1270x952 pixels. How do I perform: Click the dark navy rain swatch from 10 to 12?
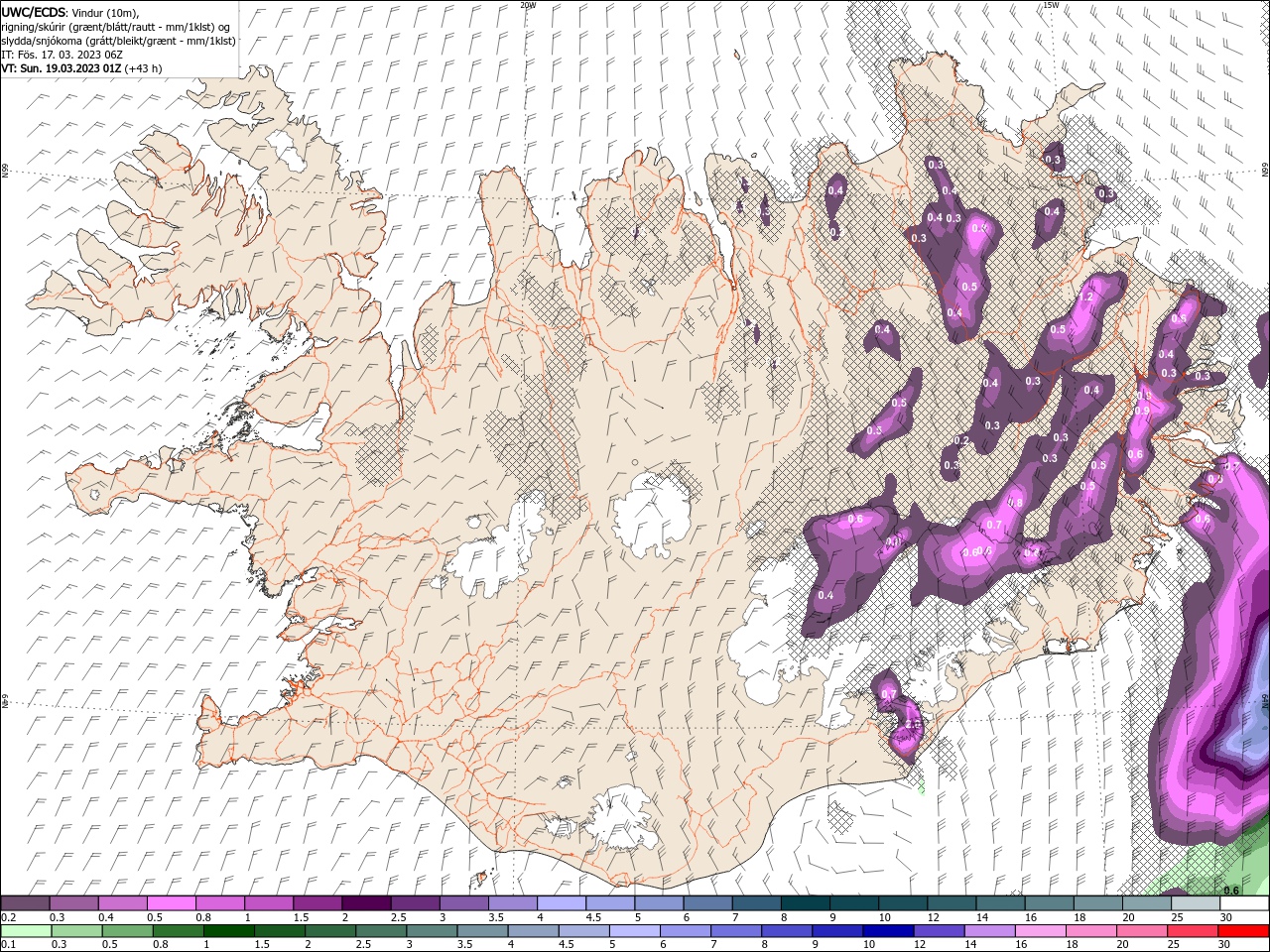click(x=887, y=931)
